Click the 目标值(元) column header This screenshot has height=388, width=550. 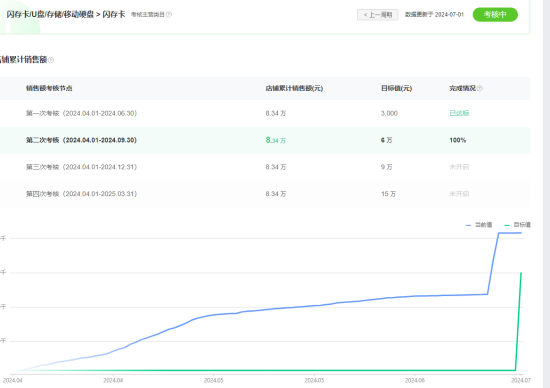tap(396, 88)
